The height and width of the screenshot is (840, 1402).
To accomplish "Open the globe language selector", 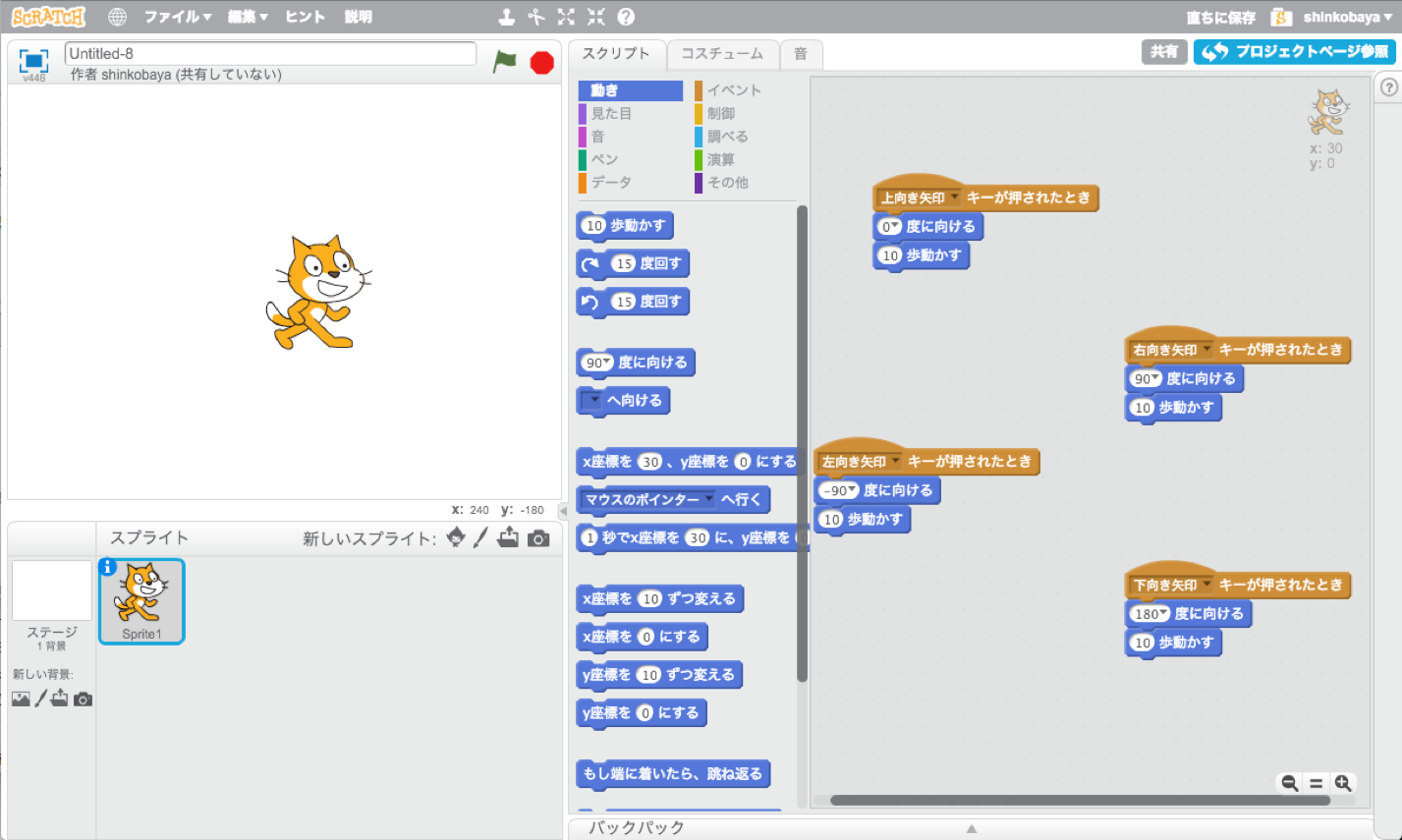I will [117, 17].
